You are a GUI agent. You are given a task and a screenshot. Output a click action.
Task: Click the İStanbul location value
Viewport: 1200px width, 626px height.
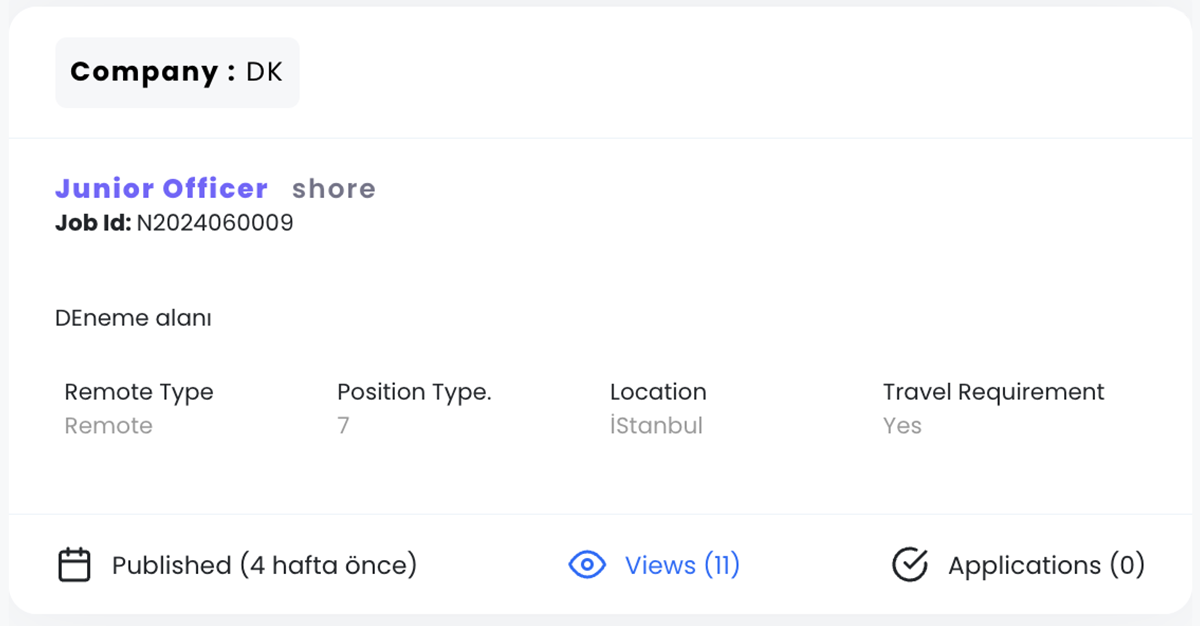[x=656, y=426]
